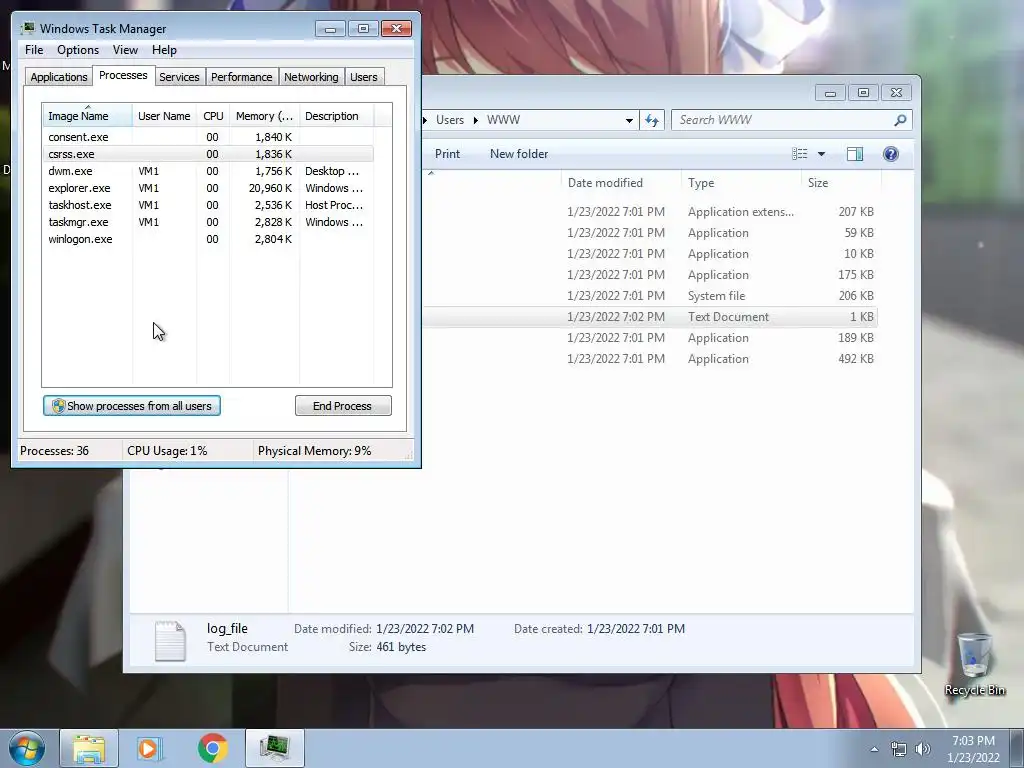This screenshot has width=1024, height=768.
Task: Switch to the Networking tab
Action: point(311,77)
